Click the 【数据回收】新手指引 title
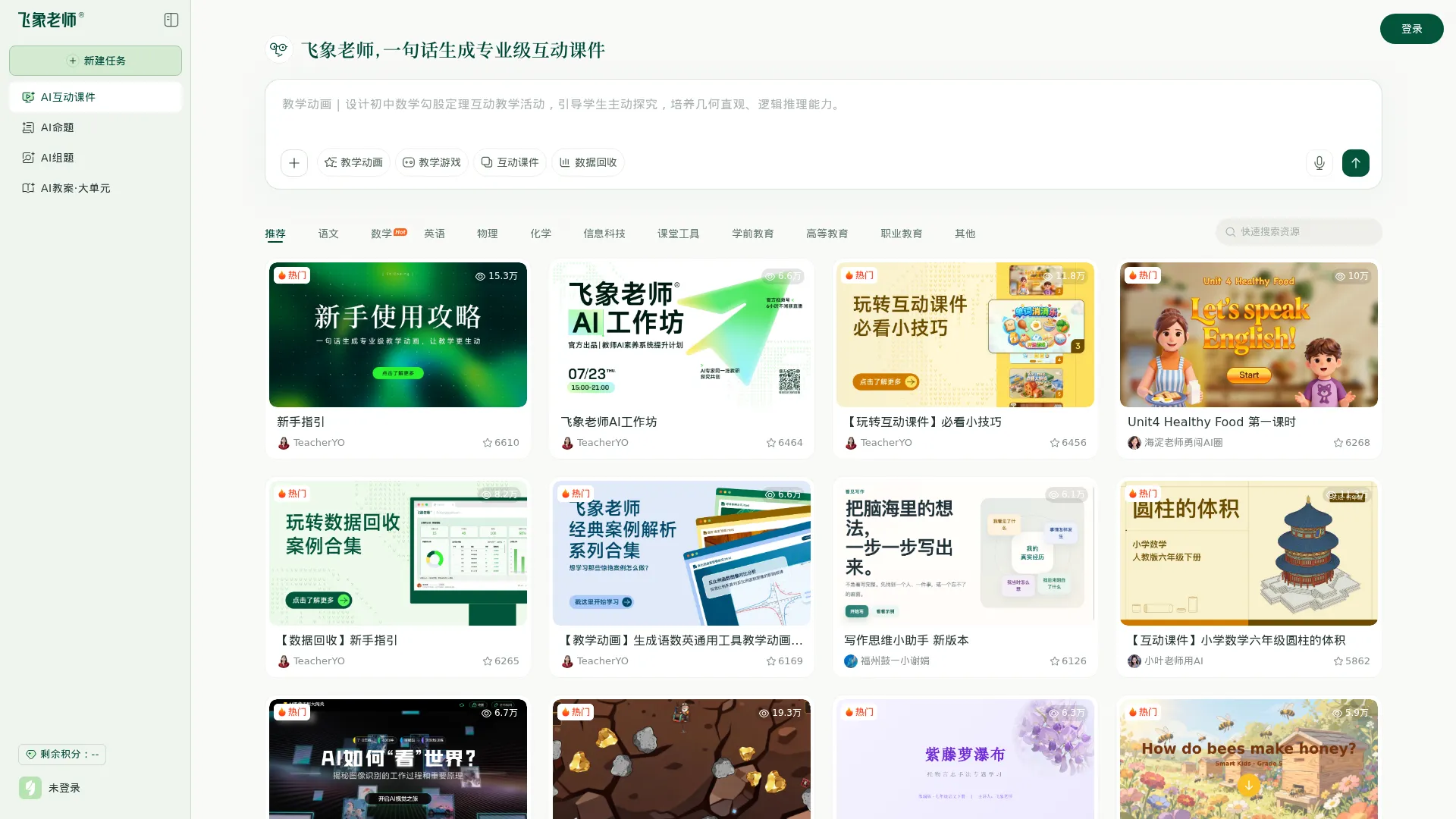Screen dimensions: 1456x819 [337, 640]
